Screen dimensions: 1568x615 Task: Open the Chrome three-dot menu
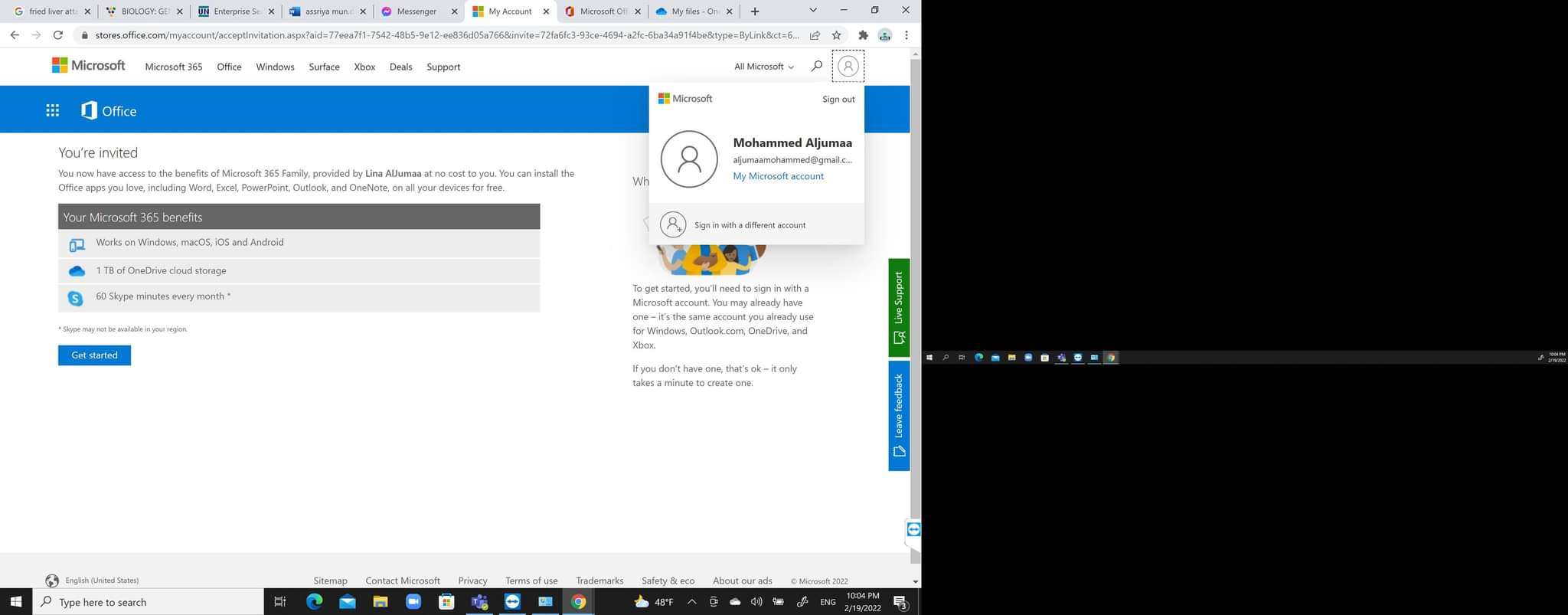(x=906, y=35)
